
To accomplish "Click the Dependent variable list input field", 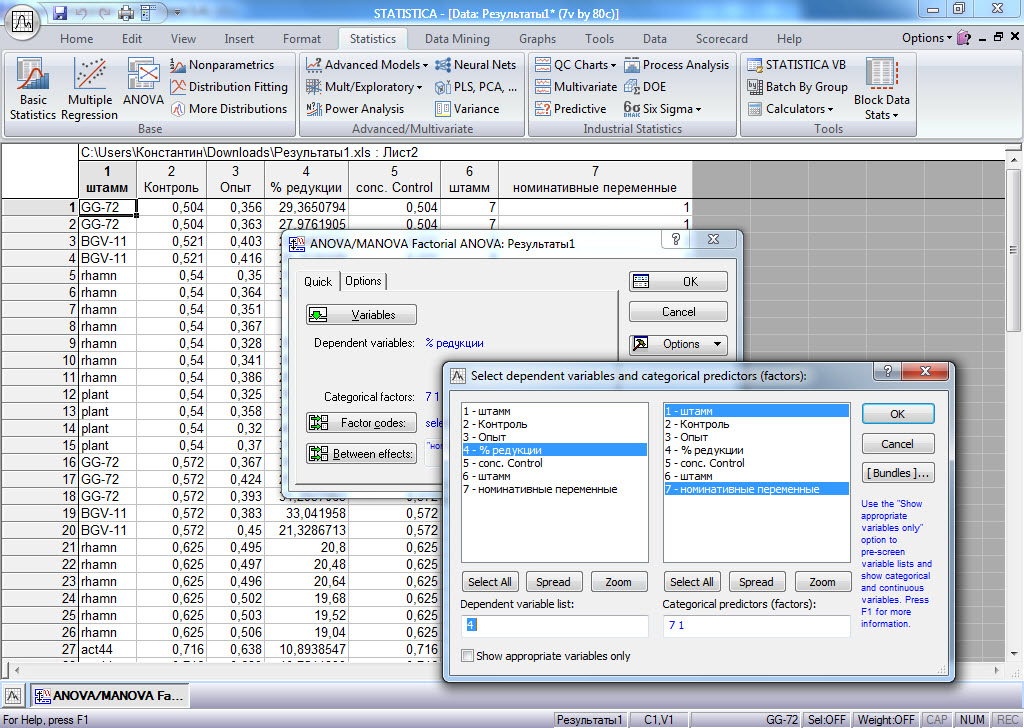I will (x=554, y=625).
